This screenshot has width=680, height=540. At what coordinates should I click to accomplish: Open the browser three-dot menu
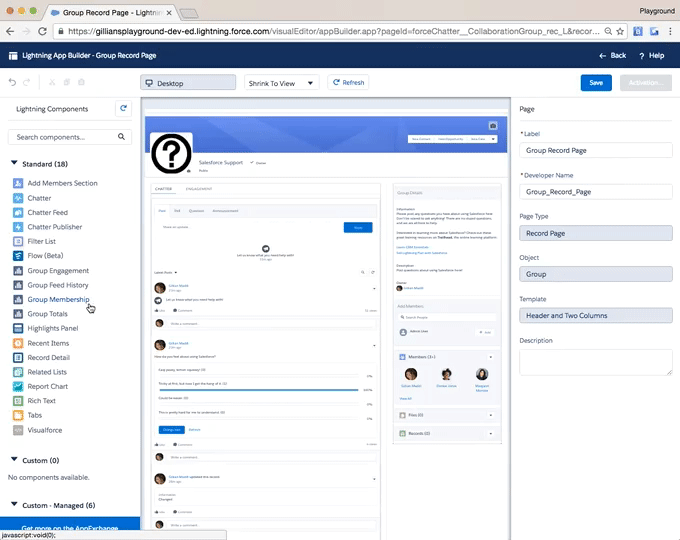pyautogui.click(x=670, y=31)
